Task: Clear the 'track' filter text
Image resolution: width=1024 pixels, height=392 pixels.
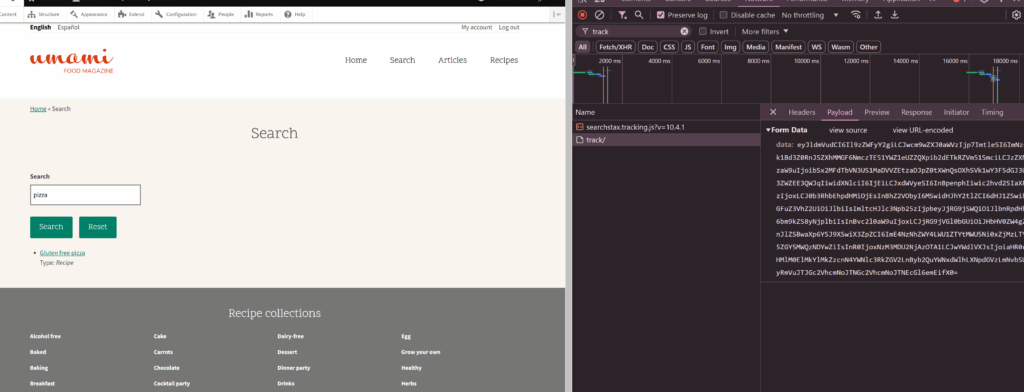Action: [684, 31]
